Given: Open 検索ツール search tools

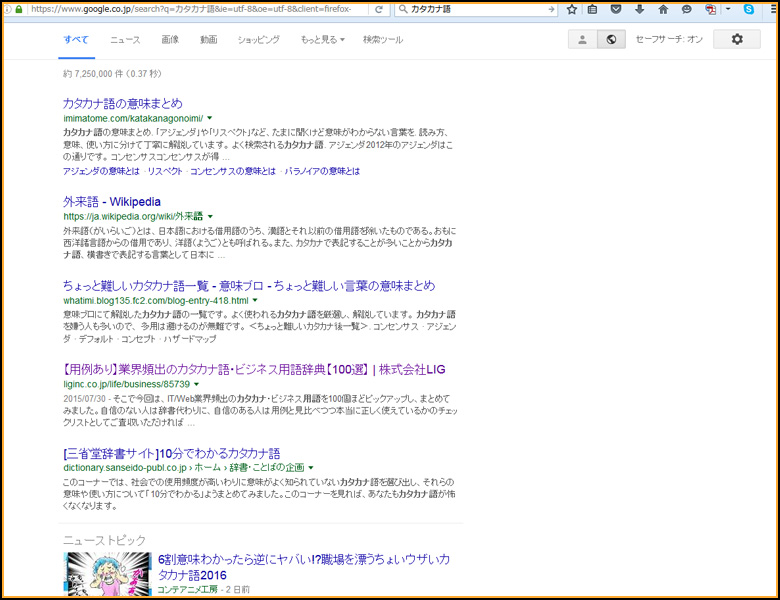Looking at the screenshot, I should click(x=383, y=39).
